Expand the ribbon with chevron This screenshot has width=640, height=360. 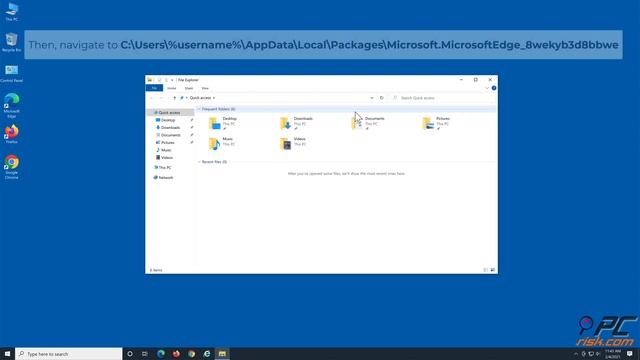pyautogui.click(x=487, y=88)
